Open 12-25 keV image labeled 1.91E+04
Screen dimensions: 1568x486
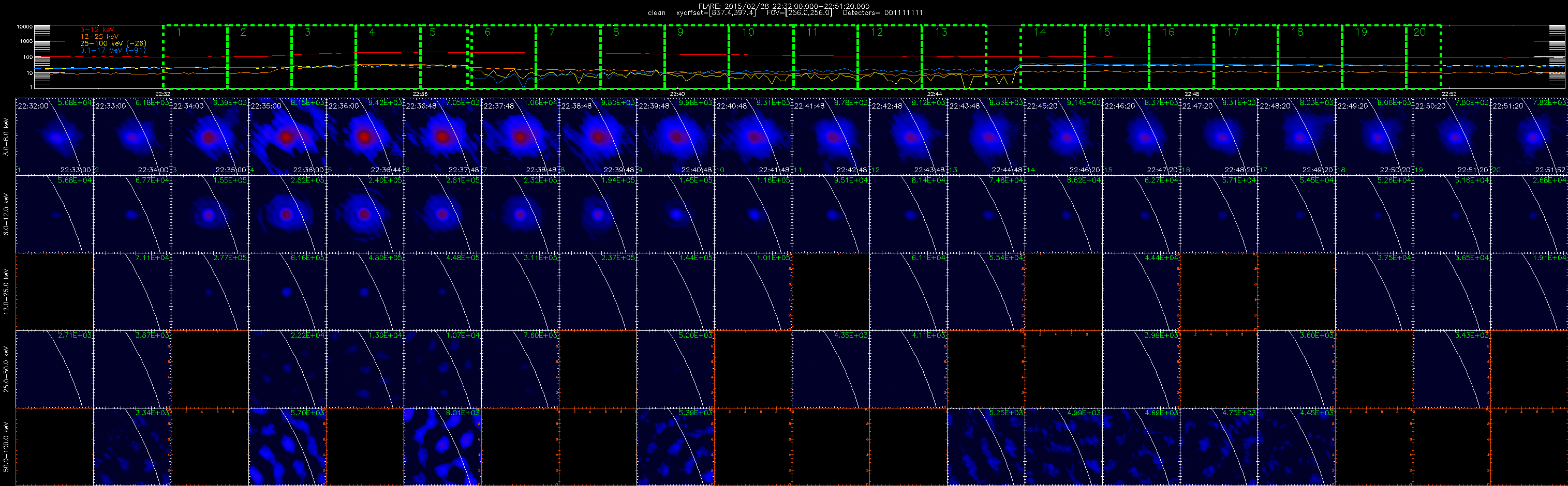pyautogui.click(x=1529, y=292)
